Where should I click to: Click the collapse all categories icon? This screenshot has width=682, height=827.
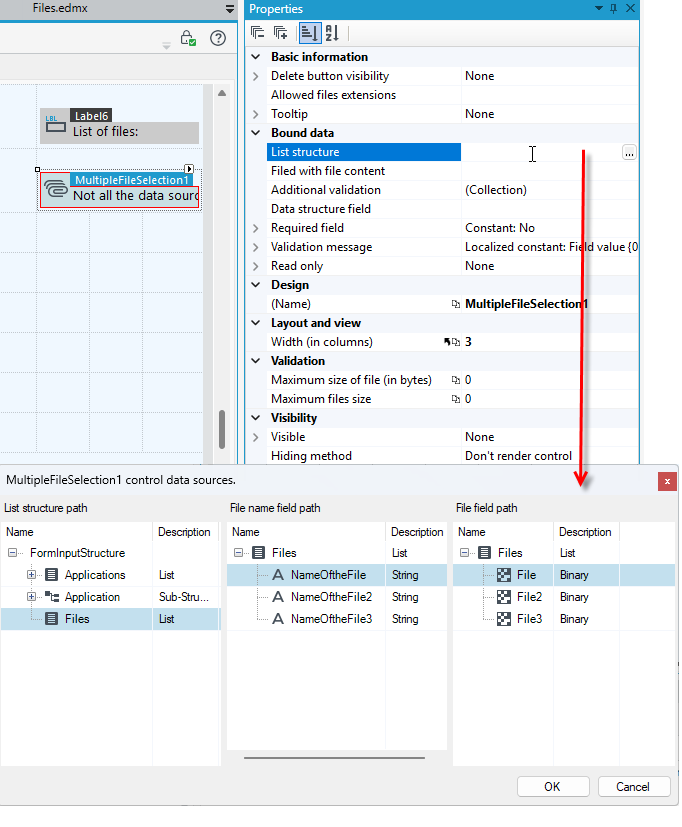pos(257,33)
